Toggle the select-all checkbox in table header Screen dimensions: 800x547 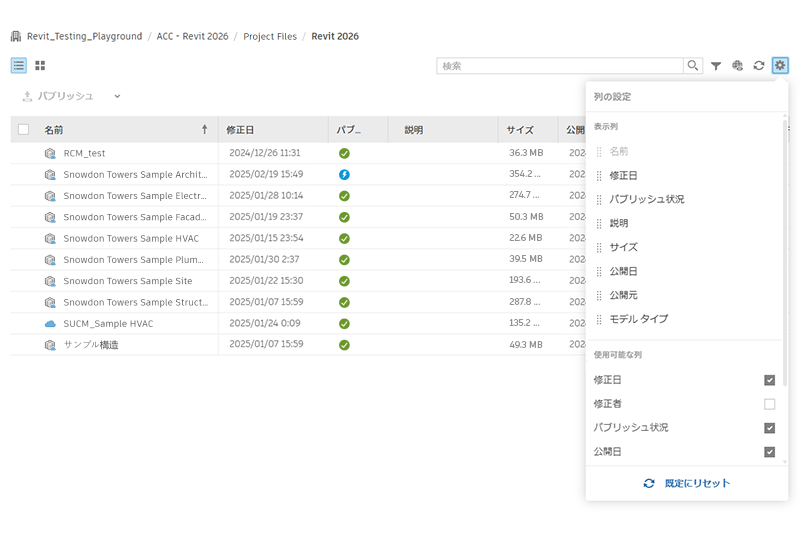pyautogui.click(x=23, y=130)
